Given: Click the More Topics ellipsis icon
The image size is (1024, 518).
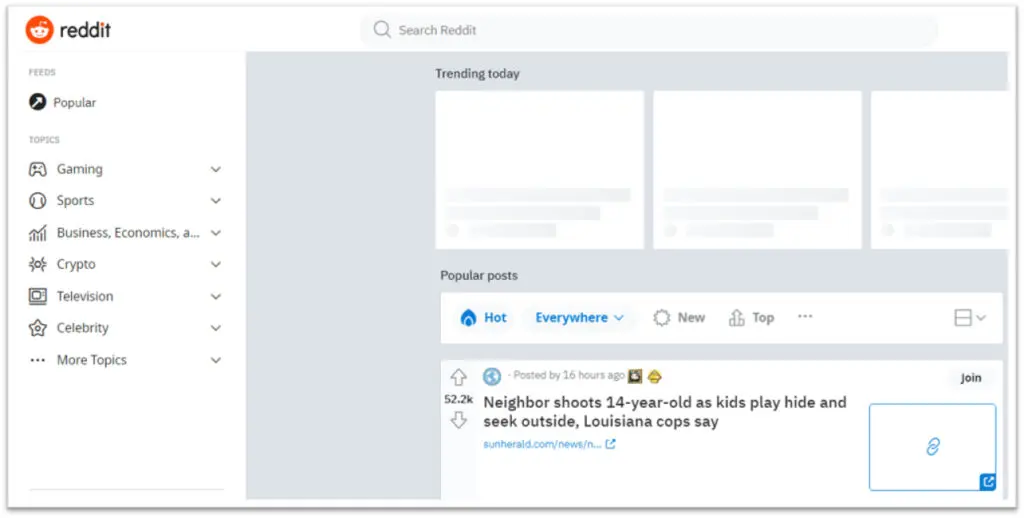Looking at the screenshot, I should 38,360.
